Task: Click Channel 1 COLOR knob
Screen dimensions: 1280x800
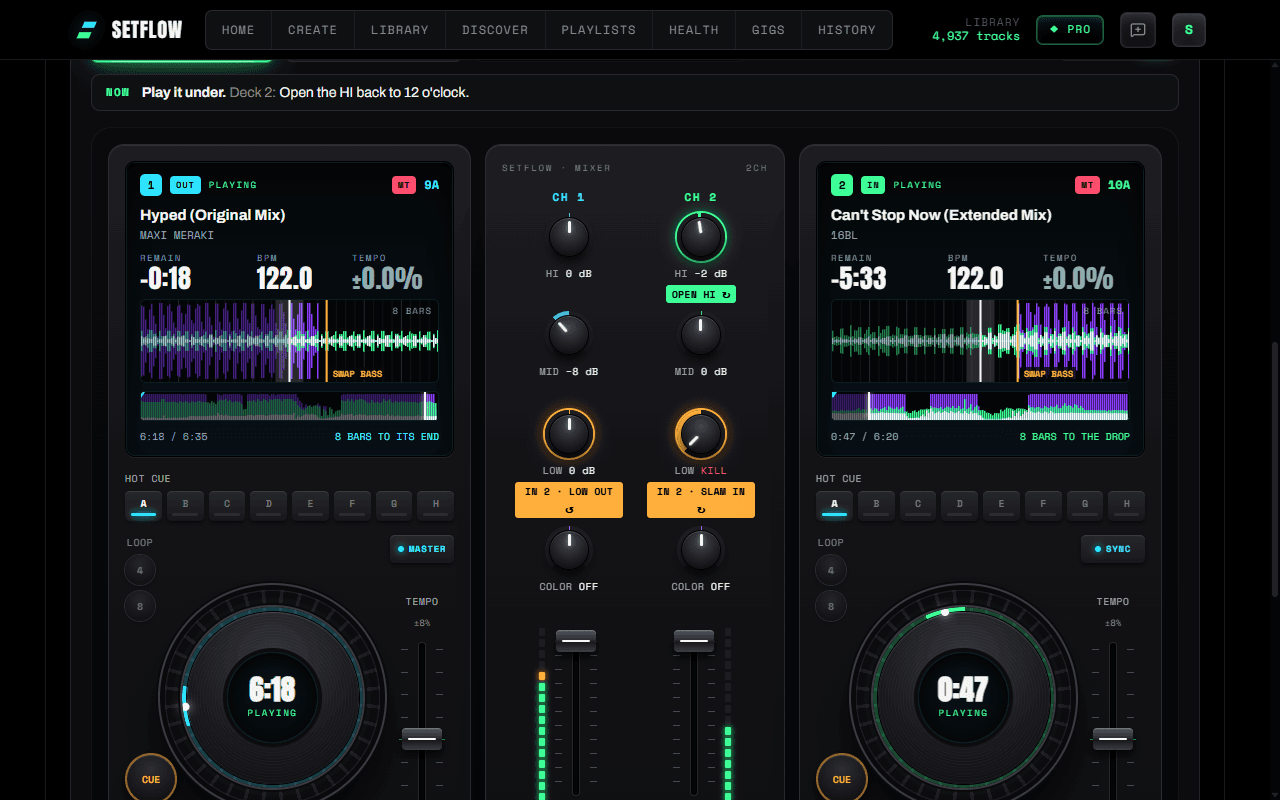Action: (569, 549)
